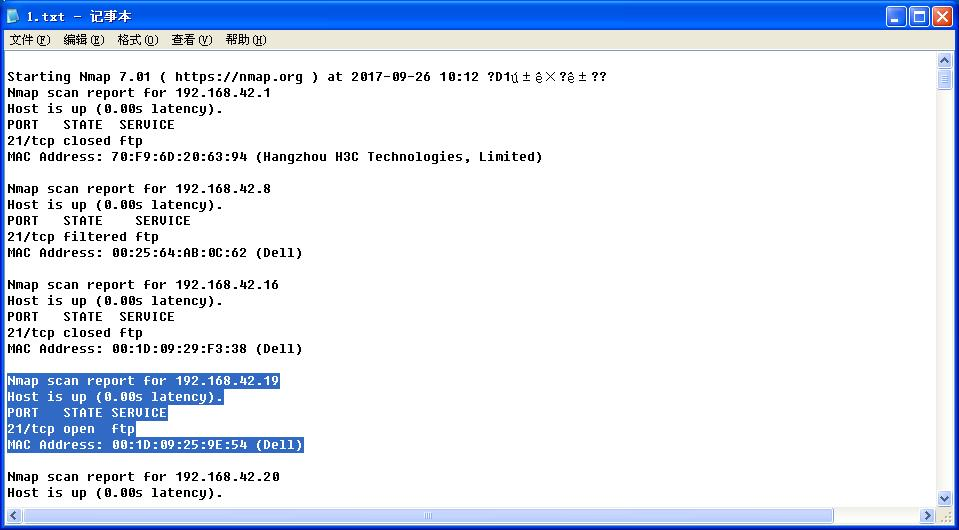Click MAC Address line with Hangzhou H3C
The image size is (959, 530).
(275, 157)
